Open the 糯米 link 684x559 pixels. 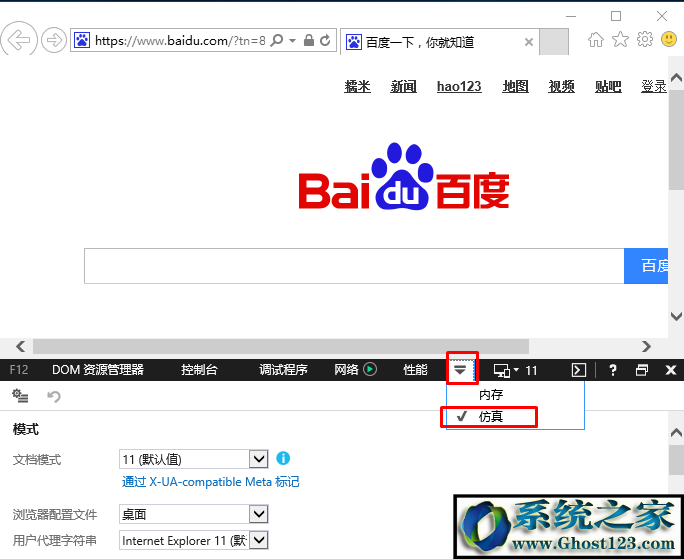coord(357,86)
